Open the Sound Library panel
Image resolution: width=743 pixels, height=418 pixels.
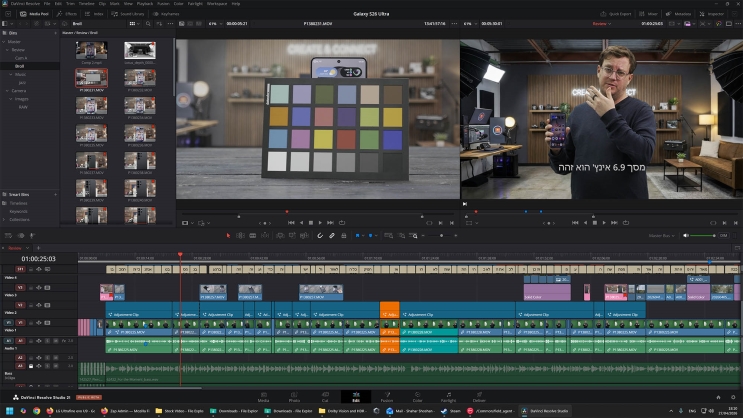(128, 14)
